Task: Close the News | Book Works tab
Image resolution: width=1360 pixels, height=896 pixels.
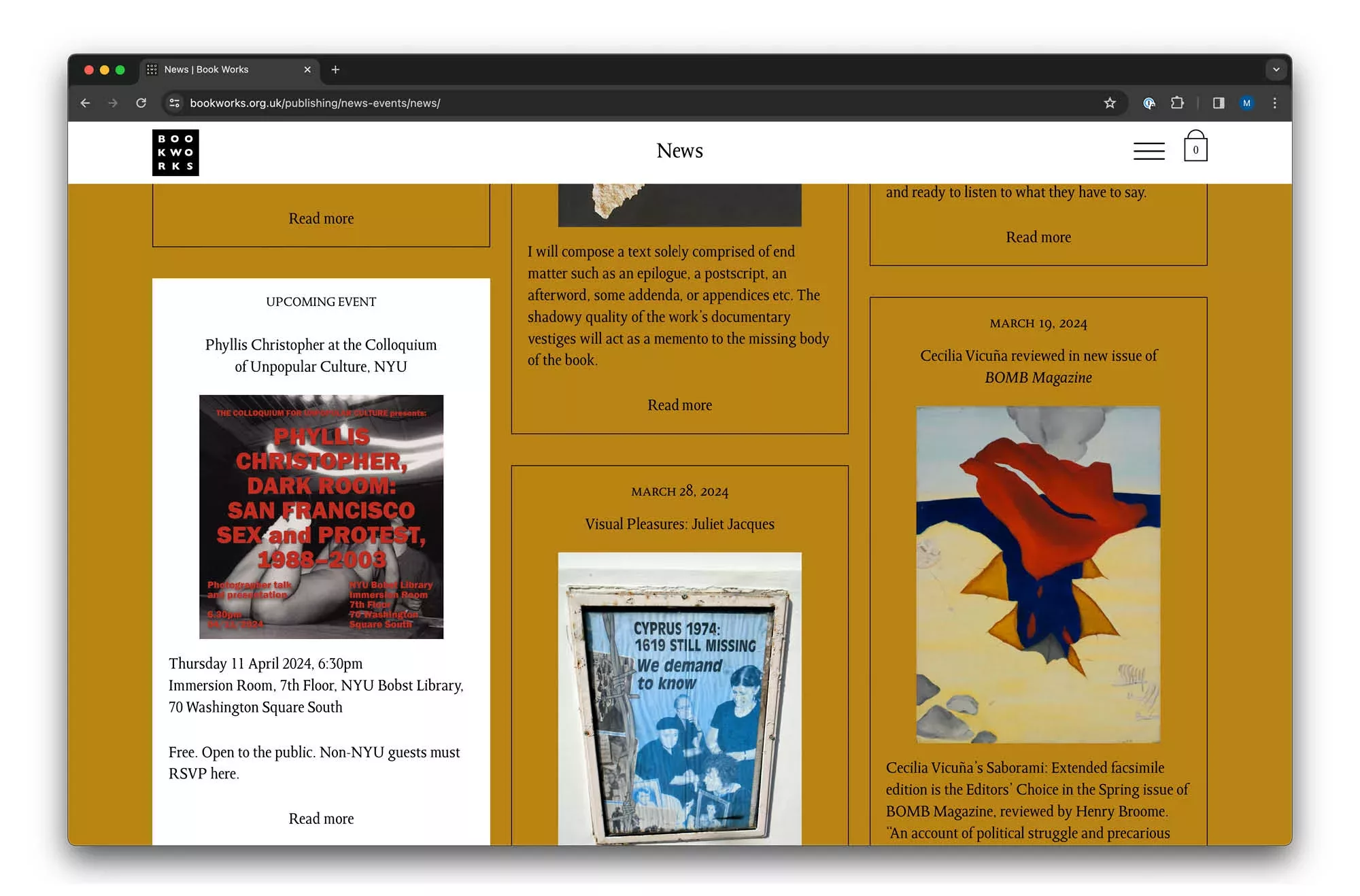Action: pyautogui.click(x=307, y=69)
